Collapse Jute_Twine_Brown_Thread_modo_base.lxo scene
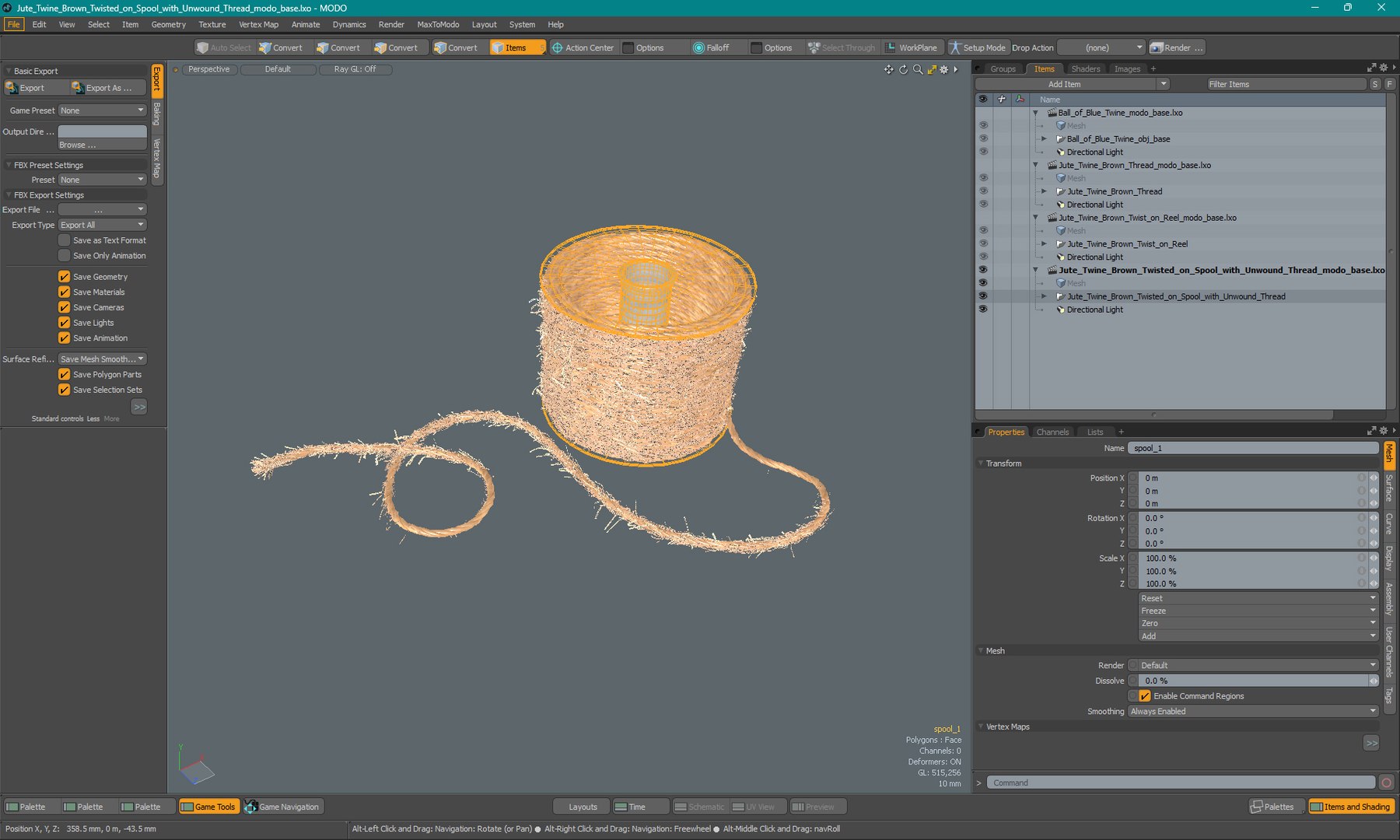 tap(1035, 165)
